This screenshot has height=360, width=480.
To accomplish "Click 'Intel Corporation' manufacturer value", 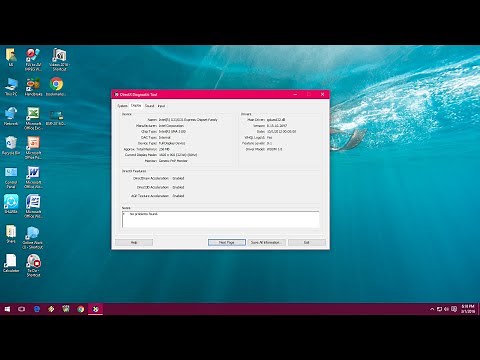I will point(171,126).
